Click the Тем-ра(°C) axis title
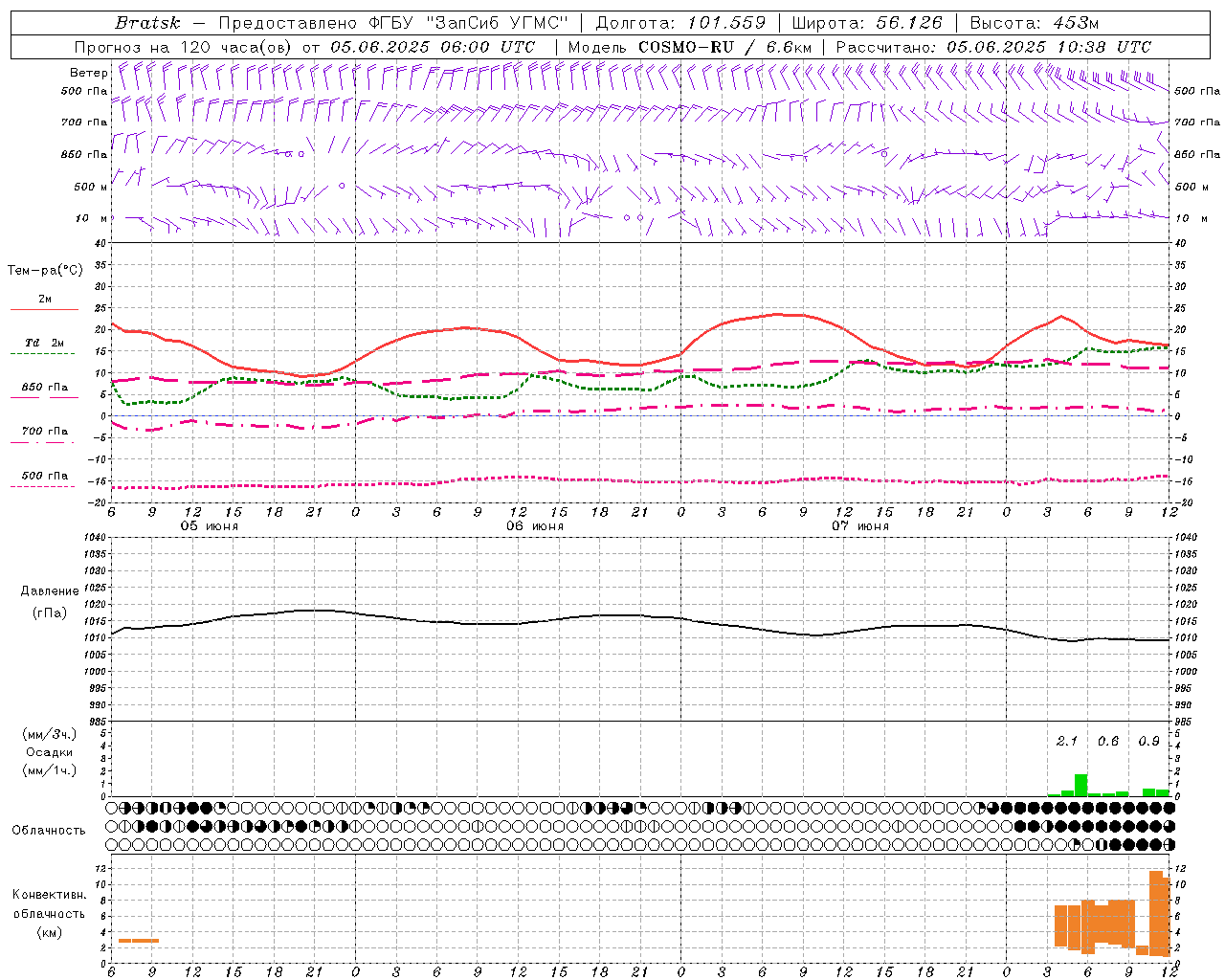 [45, 271]
